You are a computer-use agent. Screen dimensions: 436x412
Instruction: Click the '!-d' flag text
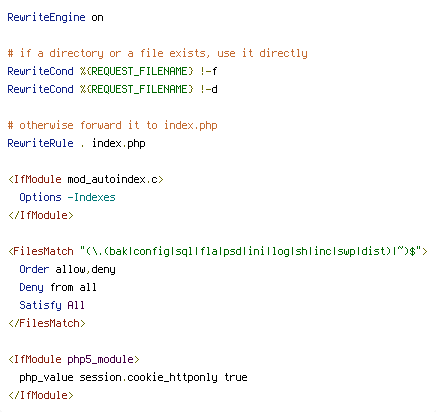[x=209, y=89]
